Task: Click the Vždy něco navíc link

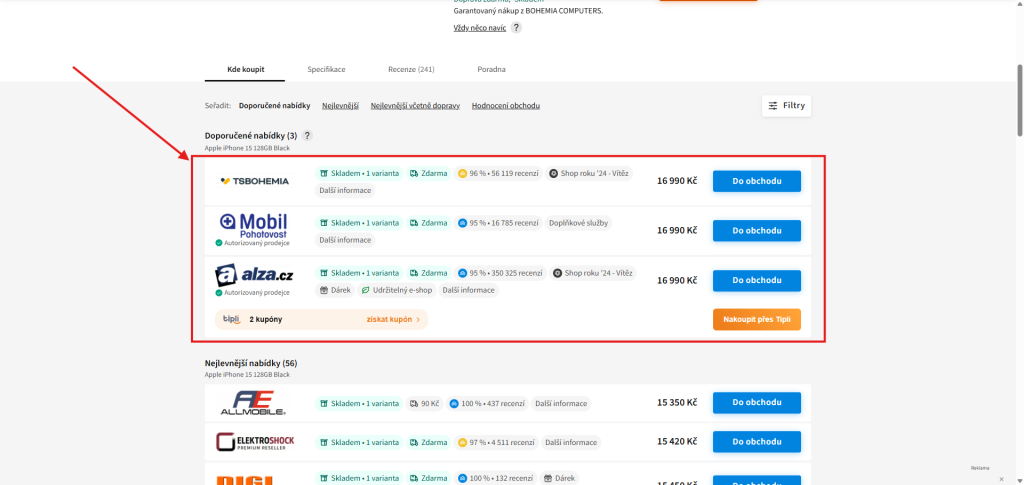Action: [x=479, y=28]
